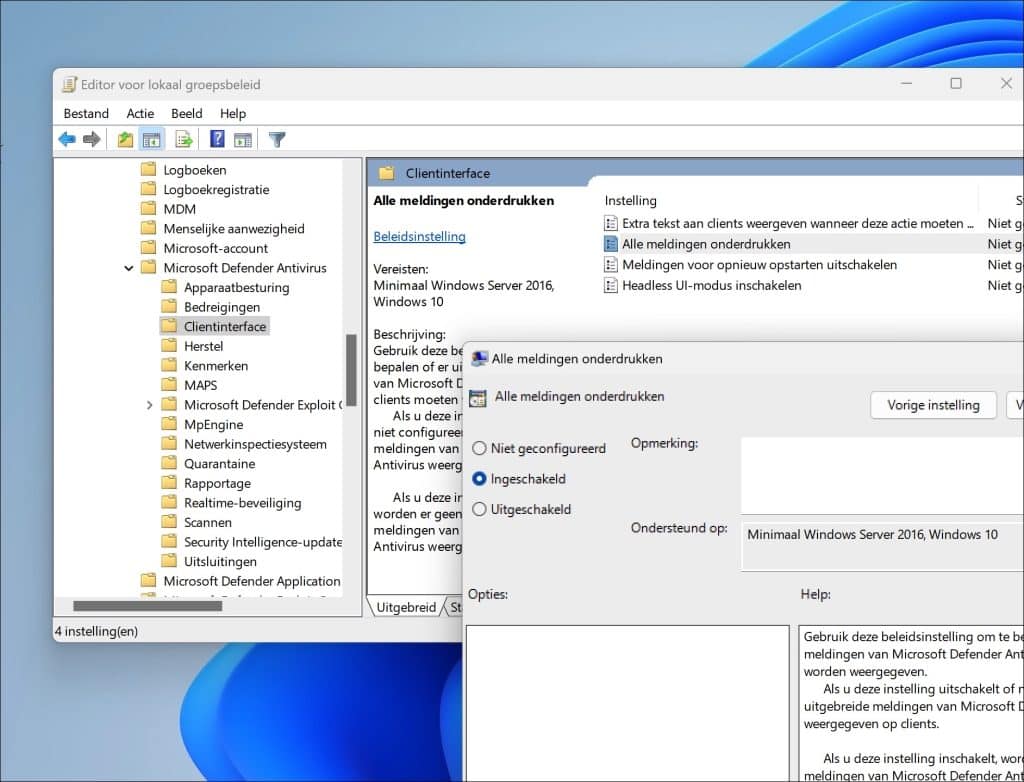The height and width of the screenshot is (782, 1024).
Task: Click the MAPS folder icon
Action: (x=169, y=385)
